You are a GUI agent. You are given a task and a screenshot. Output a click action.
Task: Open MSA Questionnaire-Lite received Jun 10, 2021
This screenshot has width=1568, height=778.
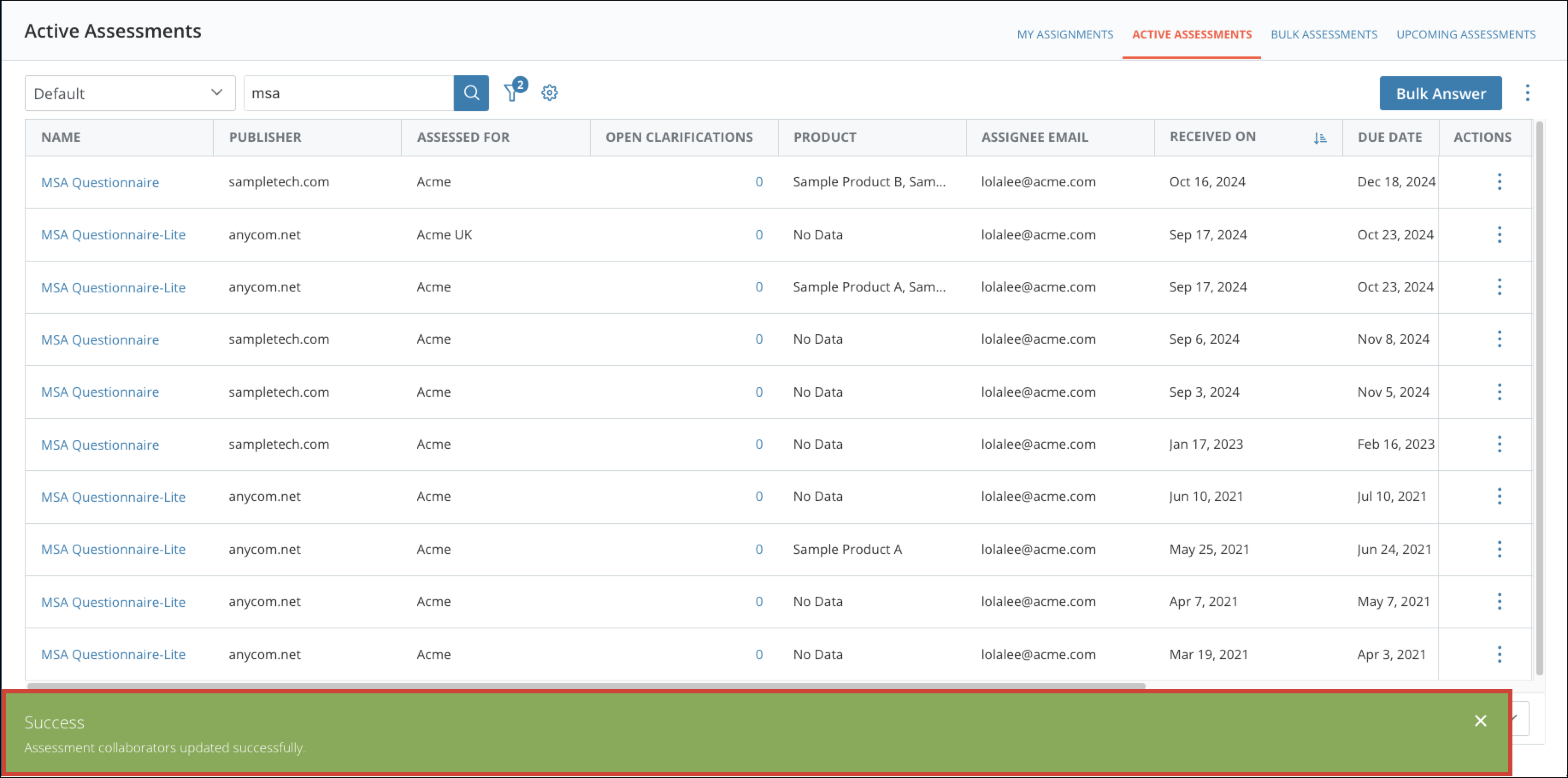point(113,497)
